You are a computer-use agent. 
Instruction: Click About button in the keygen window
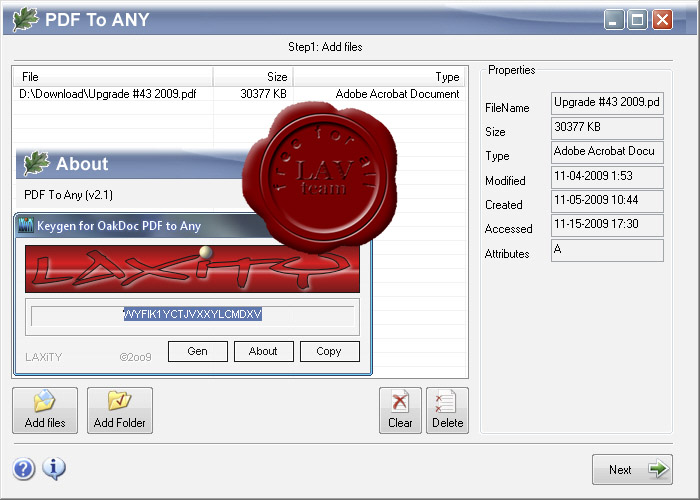[263, 351]
